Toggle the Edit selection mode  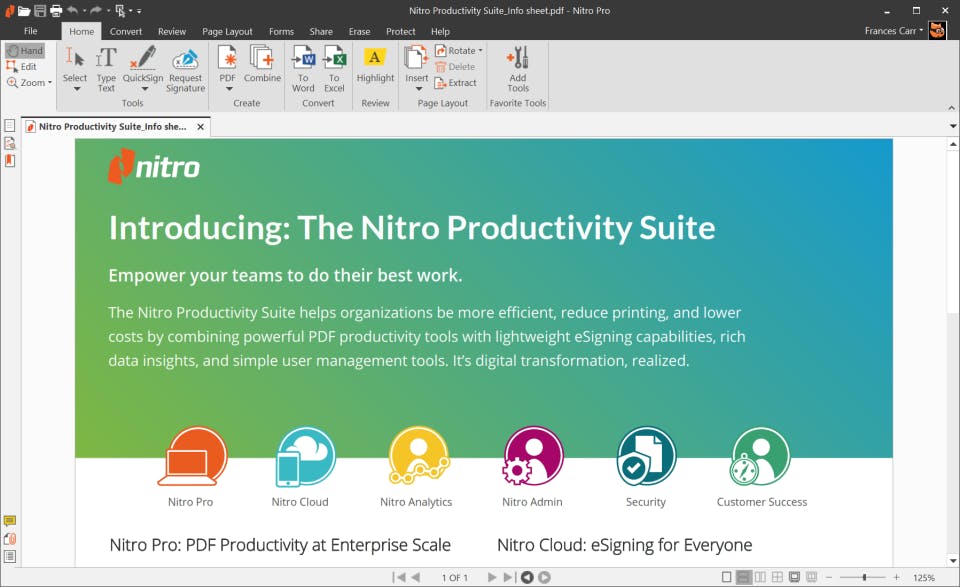click(27, 66)
